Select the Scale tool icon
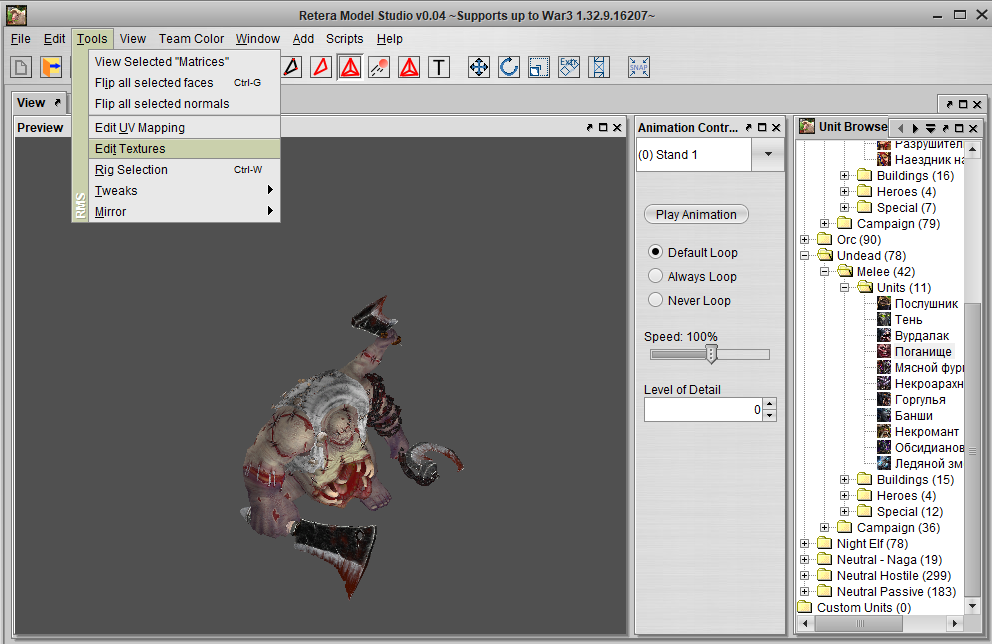 point(539,67)
